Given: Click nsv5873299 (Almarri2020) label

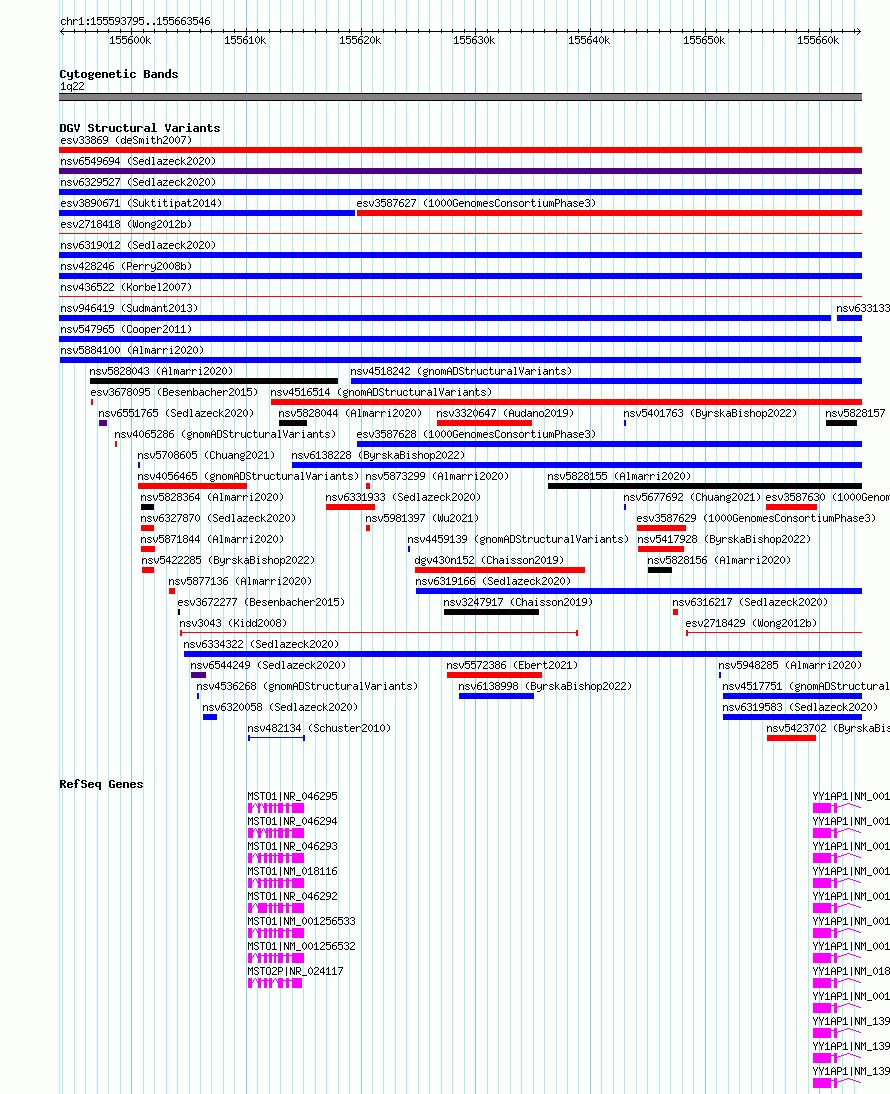Looking at the screenshot, I should click(437, 476).
